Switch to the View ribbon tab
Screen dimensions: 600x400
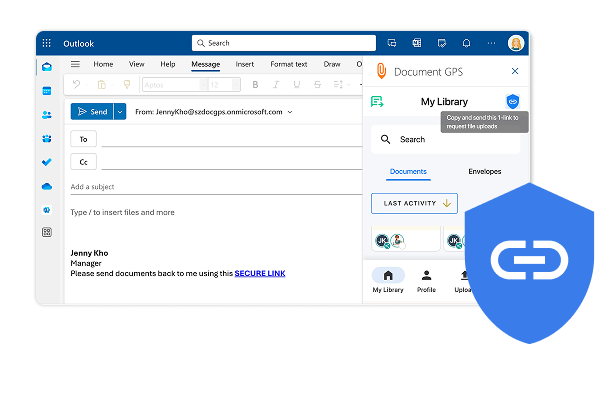click(x=137, y=64)
